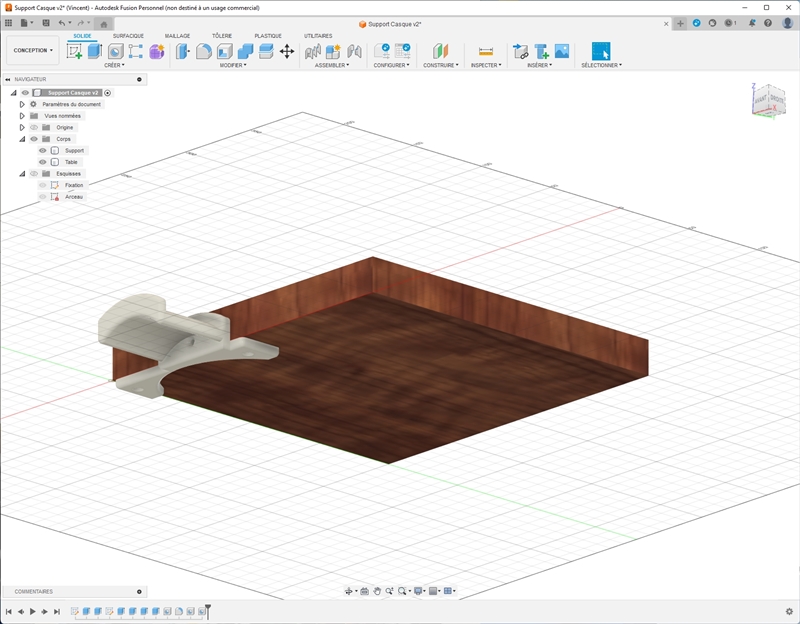Screen dimensions: 800x624
Task: Open the INSÉRER menu
Action: [539, 65]
